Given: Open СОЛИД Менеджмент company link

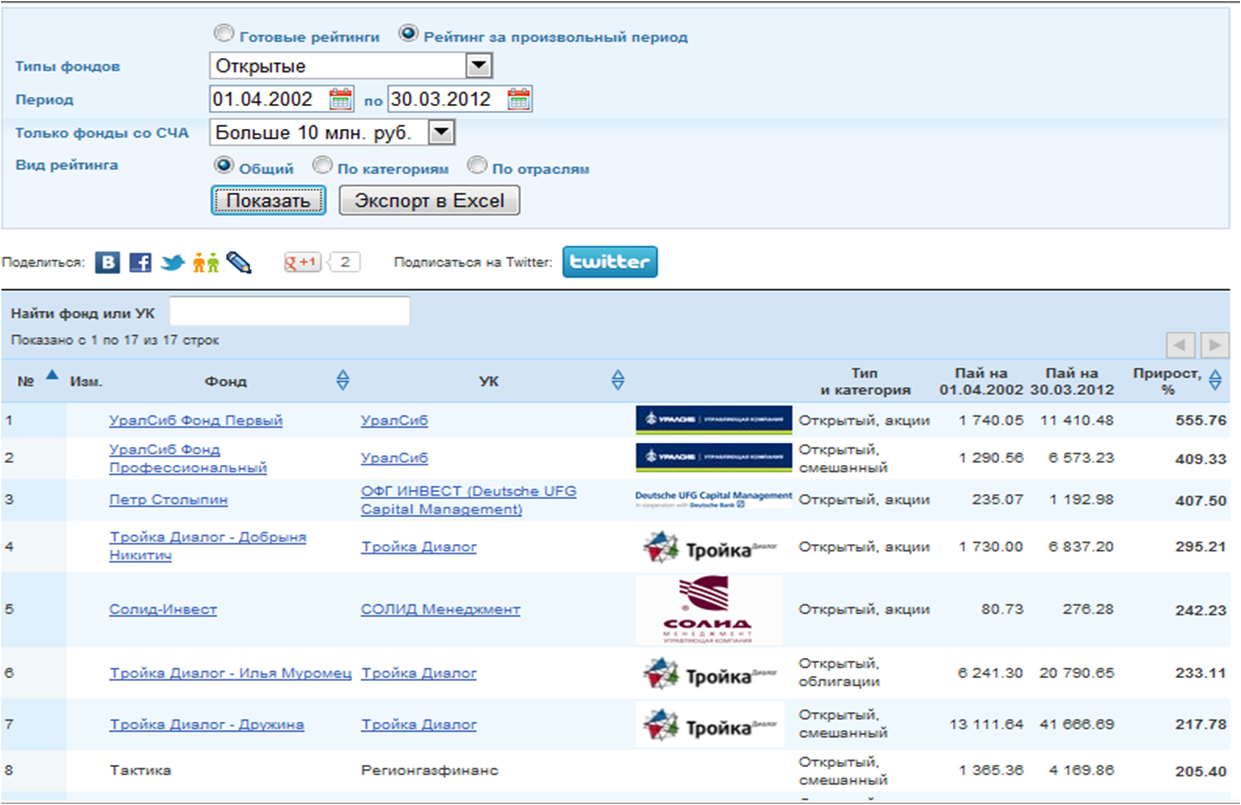Looking at the screenshot, I should [x=441, y=609].
